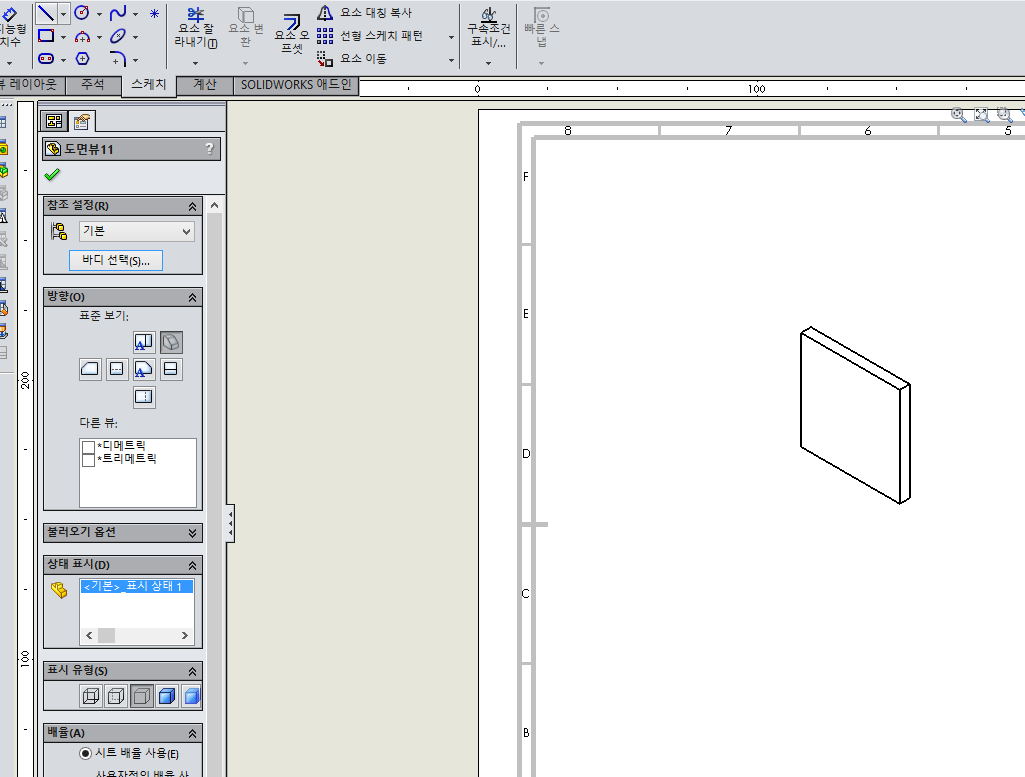Select the Spline sketch tool
This screenshot has width=1025, height=777.
118,12
